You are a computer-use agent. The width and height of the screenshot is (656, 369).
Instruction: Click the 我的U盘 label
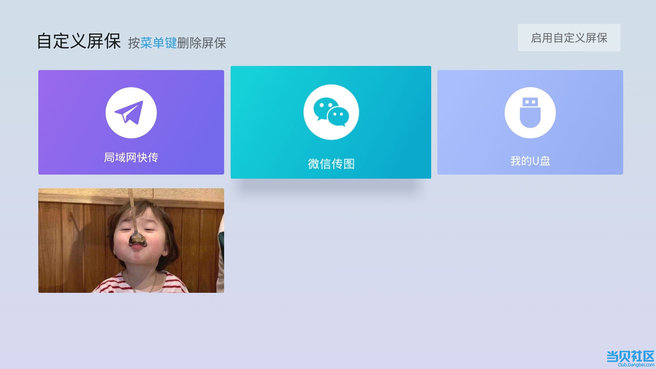(x=530, y=161)
